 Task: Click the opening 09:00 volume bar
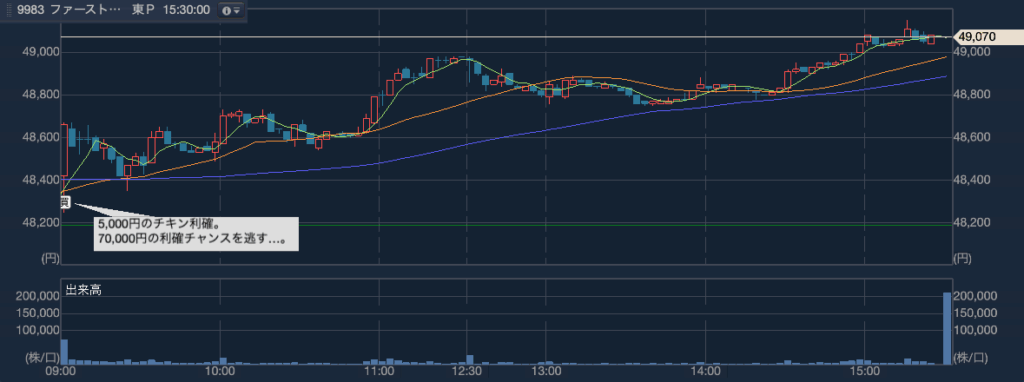click(x=65, y=351)
